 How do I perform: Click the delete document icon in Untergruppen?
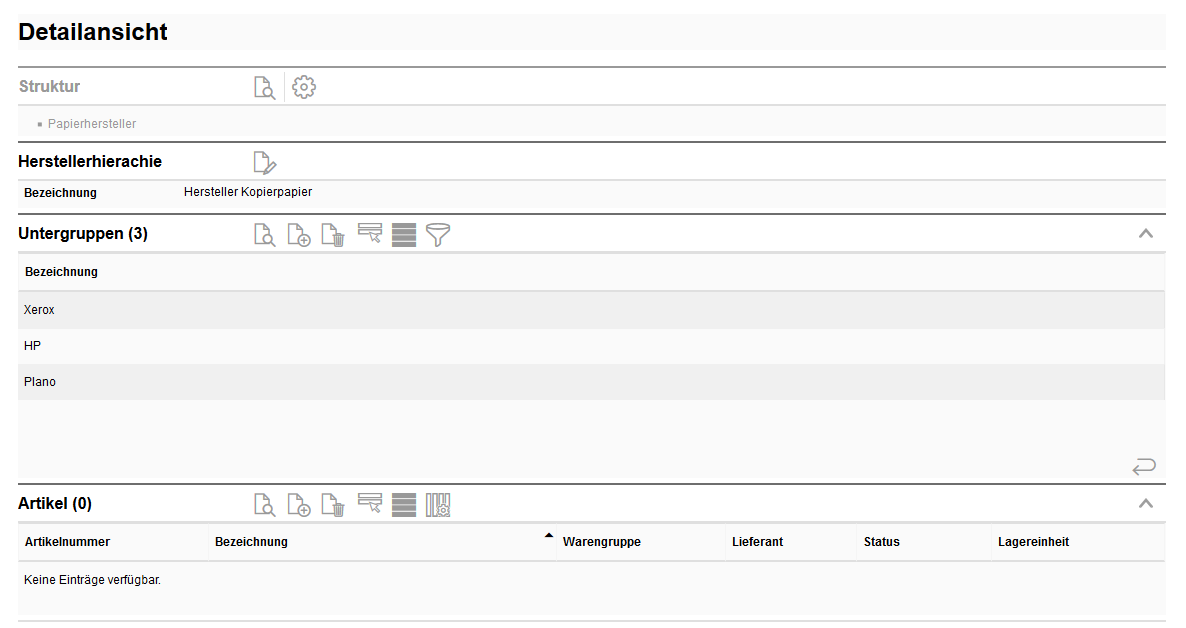(333, 235)
